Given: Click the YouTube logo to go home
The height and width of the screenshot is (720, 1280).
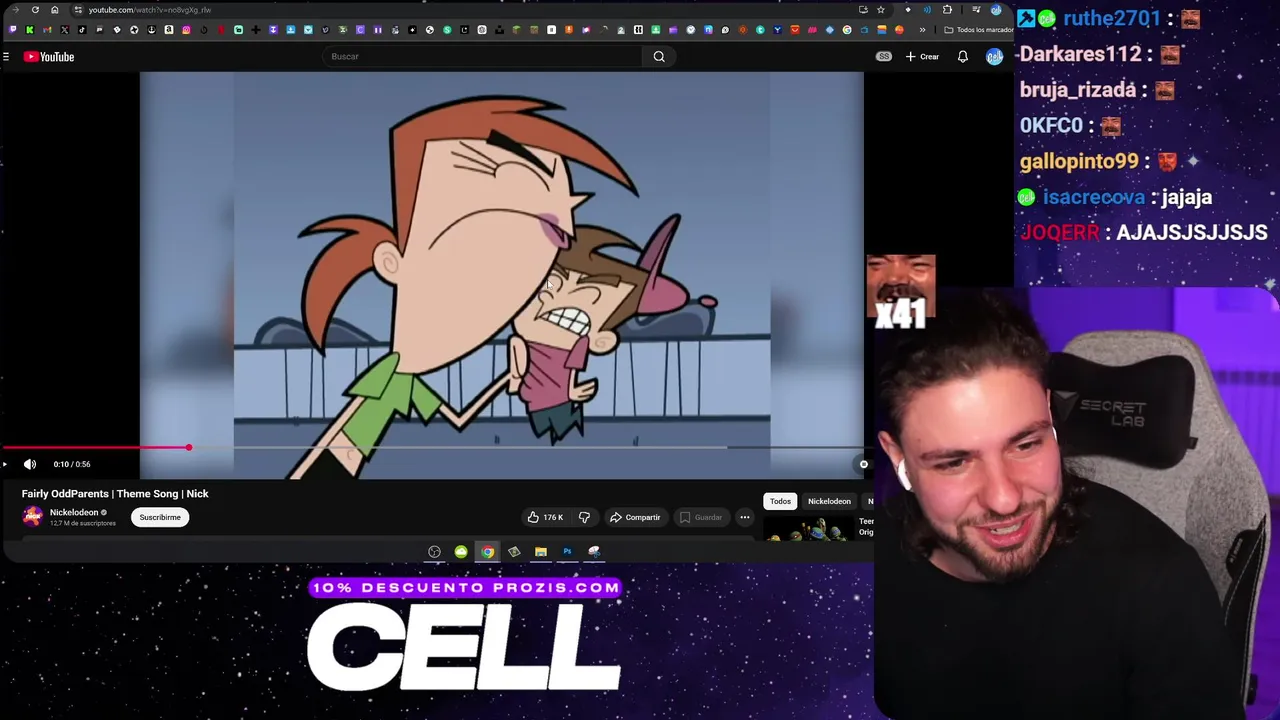Looking at the screenshot, I should (49, 57).
